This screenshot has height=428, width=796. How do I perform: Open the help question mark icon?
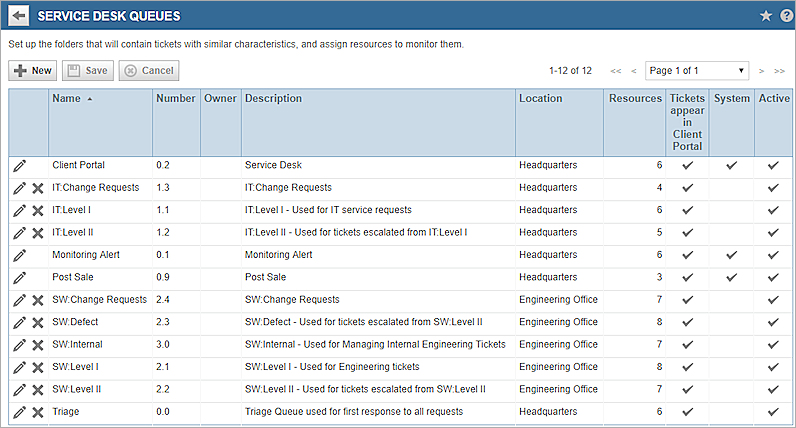click(785, 16)
